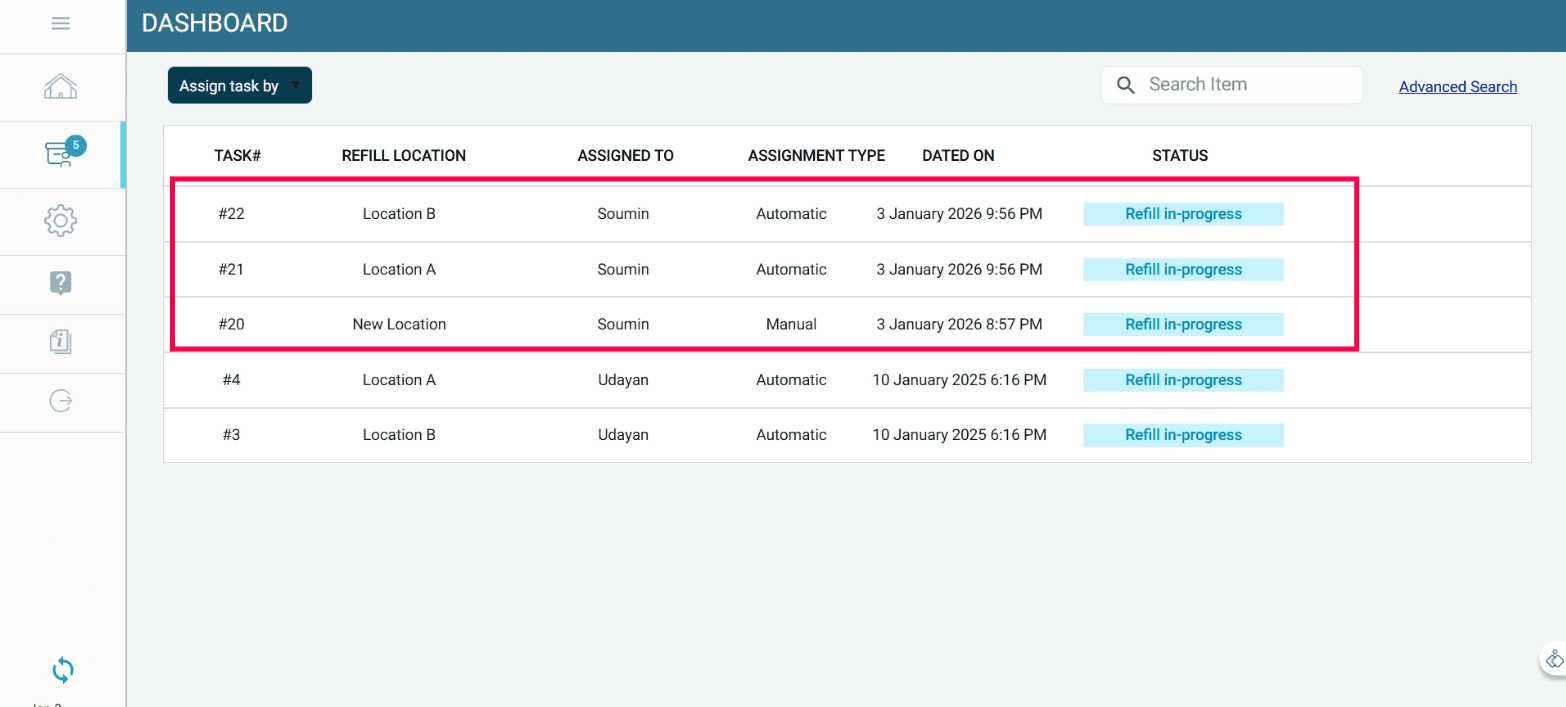Click the TASK# column header
The image size is (1566, 707).
(237, 156)
